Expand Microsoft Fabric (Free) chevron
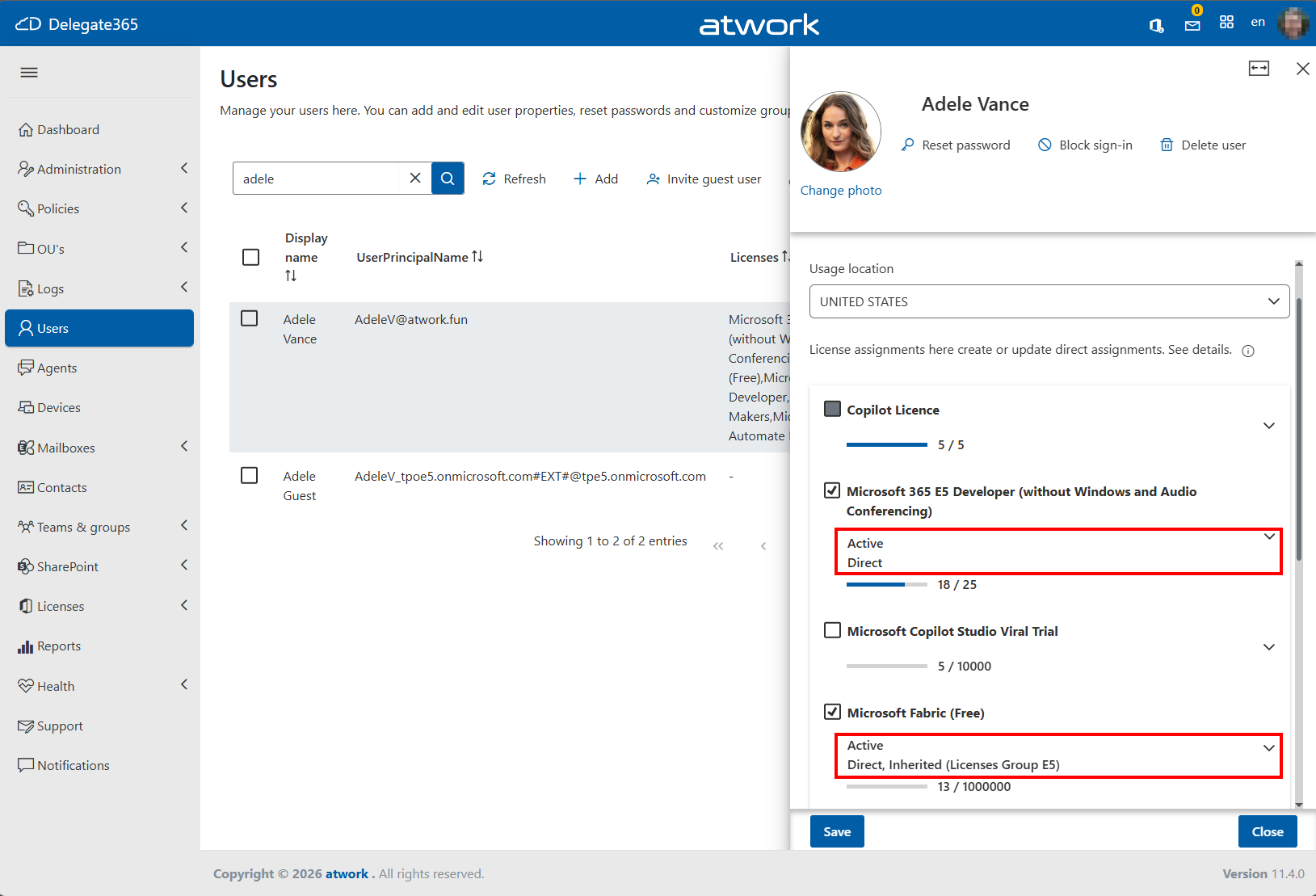 (x=1269, y=748)
